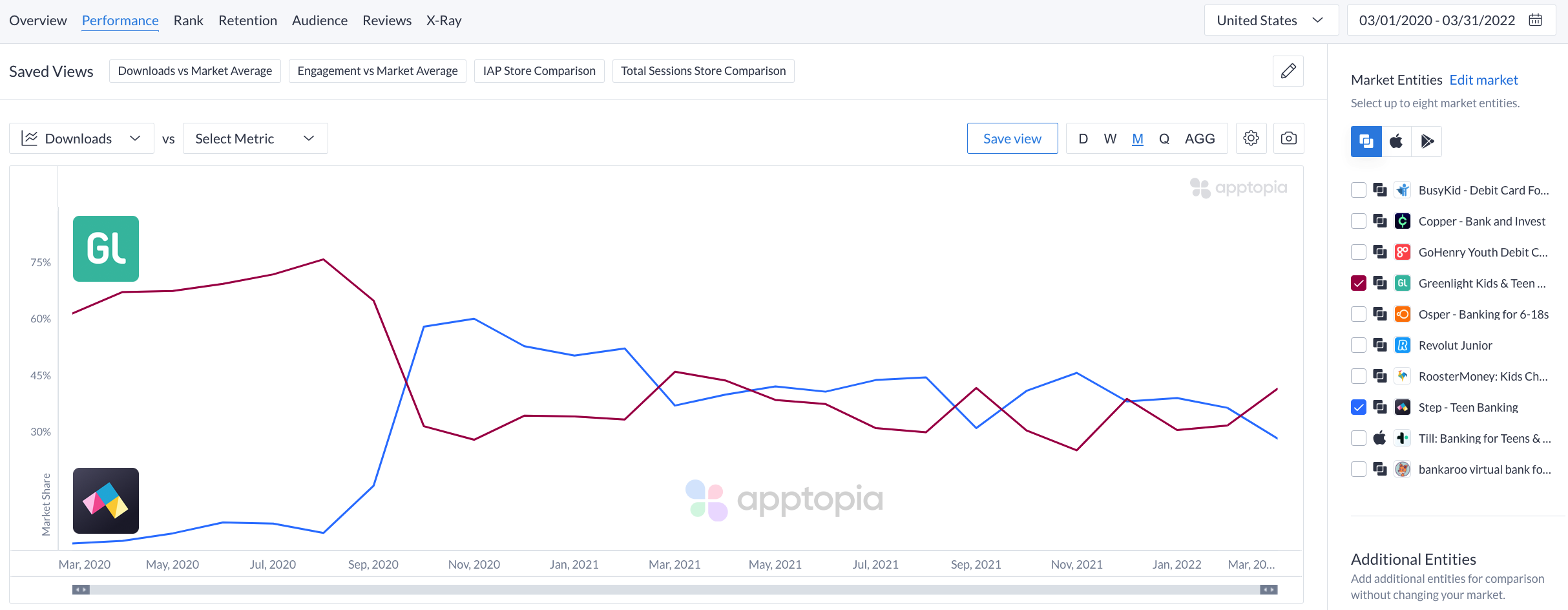Image resolution: width=1568 pixels, height=610 pixels.
Task: Open the United States country dropdown
Action: coord(1270,19)
